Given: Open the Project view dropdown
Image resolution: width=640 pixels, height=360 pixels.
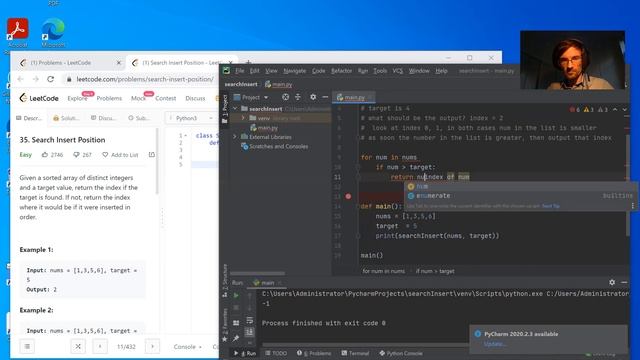Looking at the screenshot, I should (x=251, y=97).
